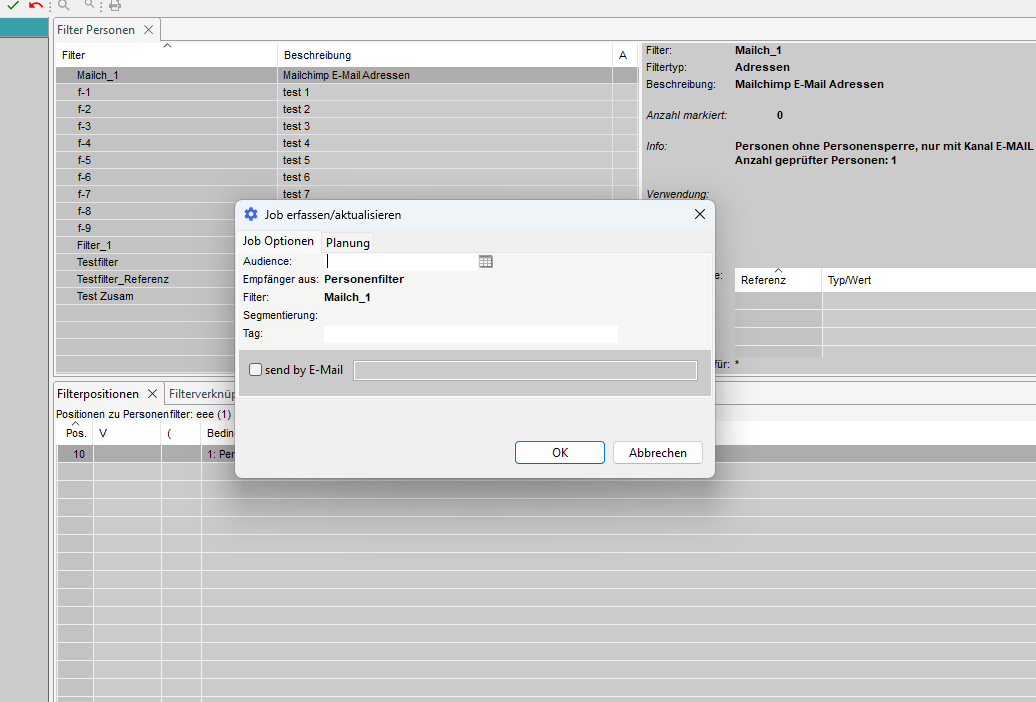Close the Job erfassen/aktualisieren dialog
The width and height of the screenshot is (1036, 702).
[x=700, y=214]
